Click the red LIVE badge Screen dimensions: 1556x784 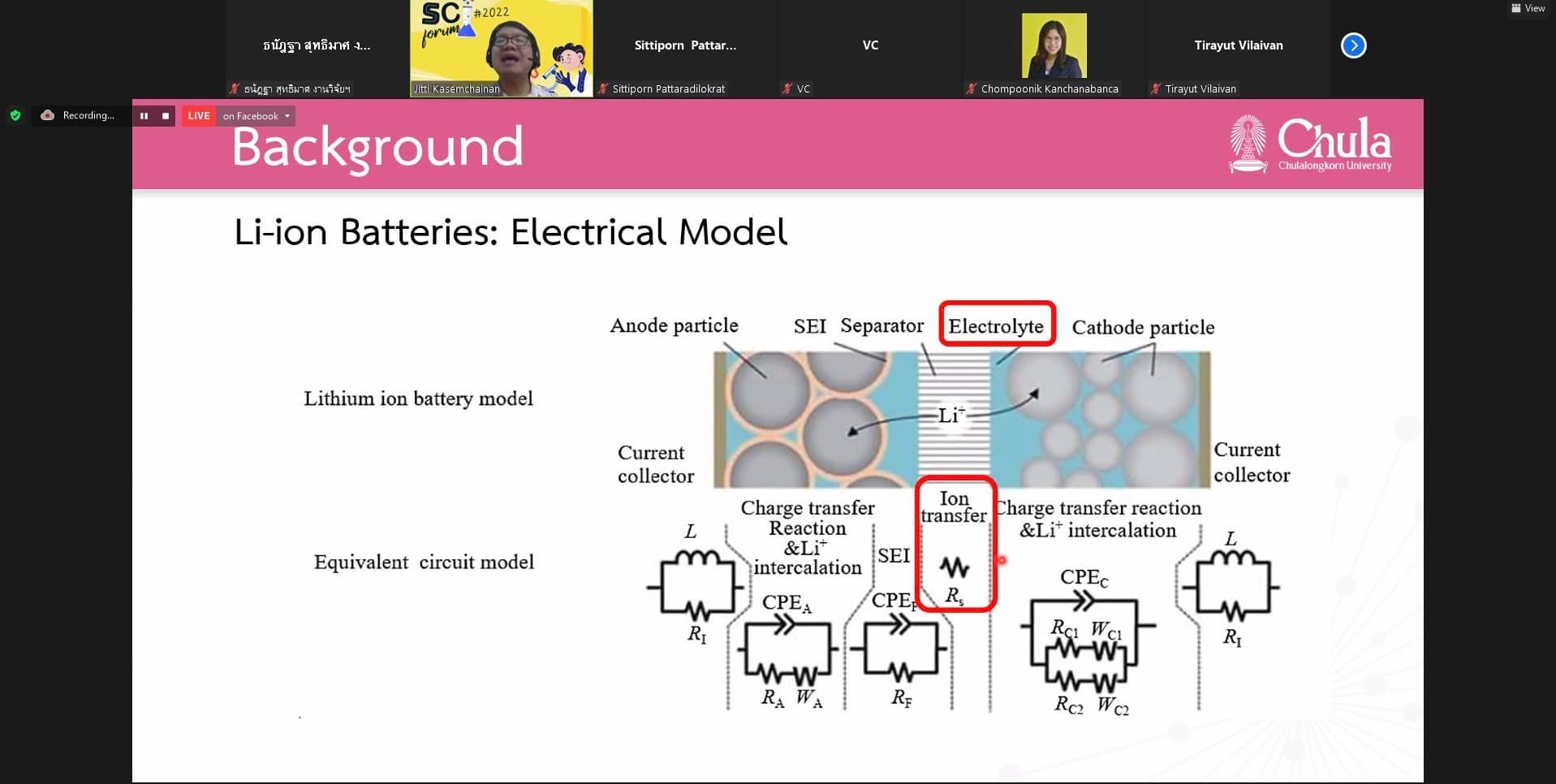pos(199,116)
